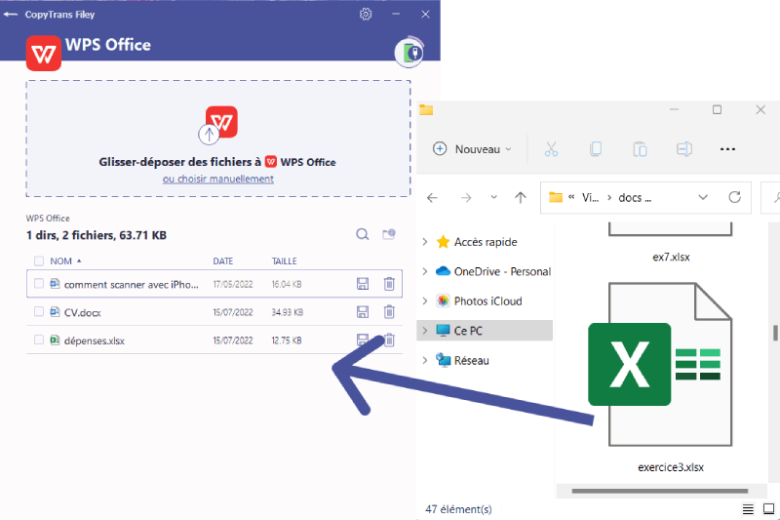Expand the OneDrive - Personal node

click(425, 271)
